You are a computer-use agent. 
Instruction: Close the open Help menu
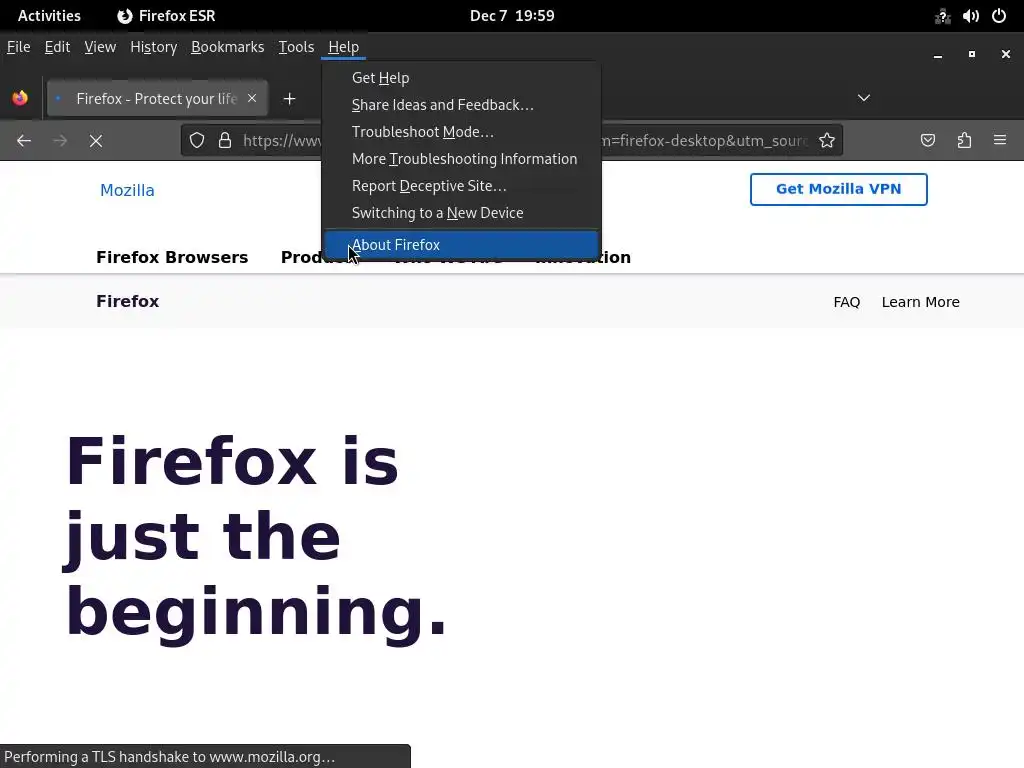pyautogui.click(x=344, y=47)
